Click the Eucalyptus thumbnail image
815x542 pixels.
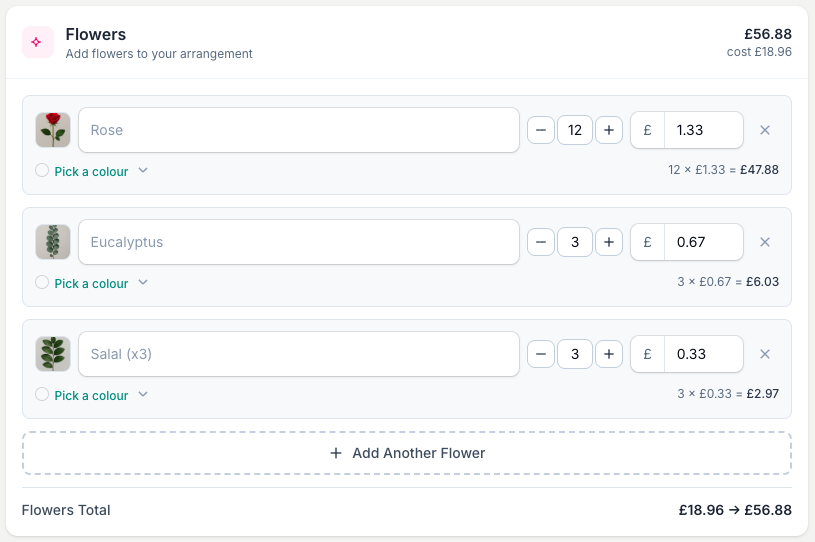(x=53, y=242)
